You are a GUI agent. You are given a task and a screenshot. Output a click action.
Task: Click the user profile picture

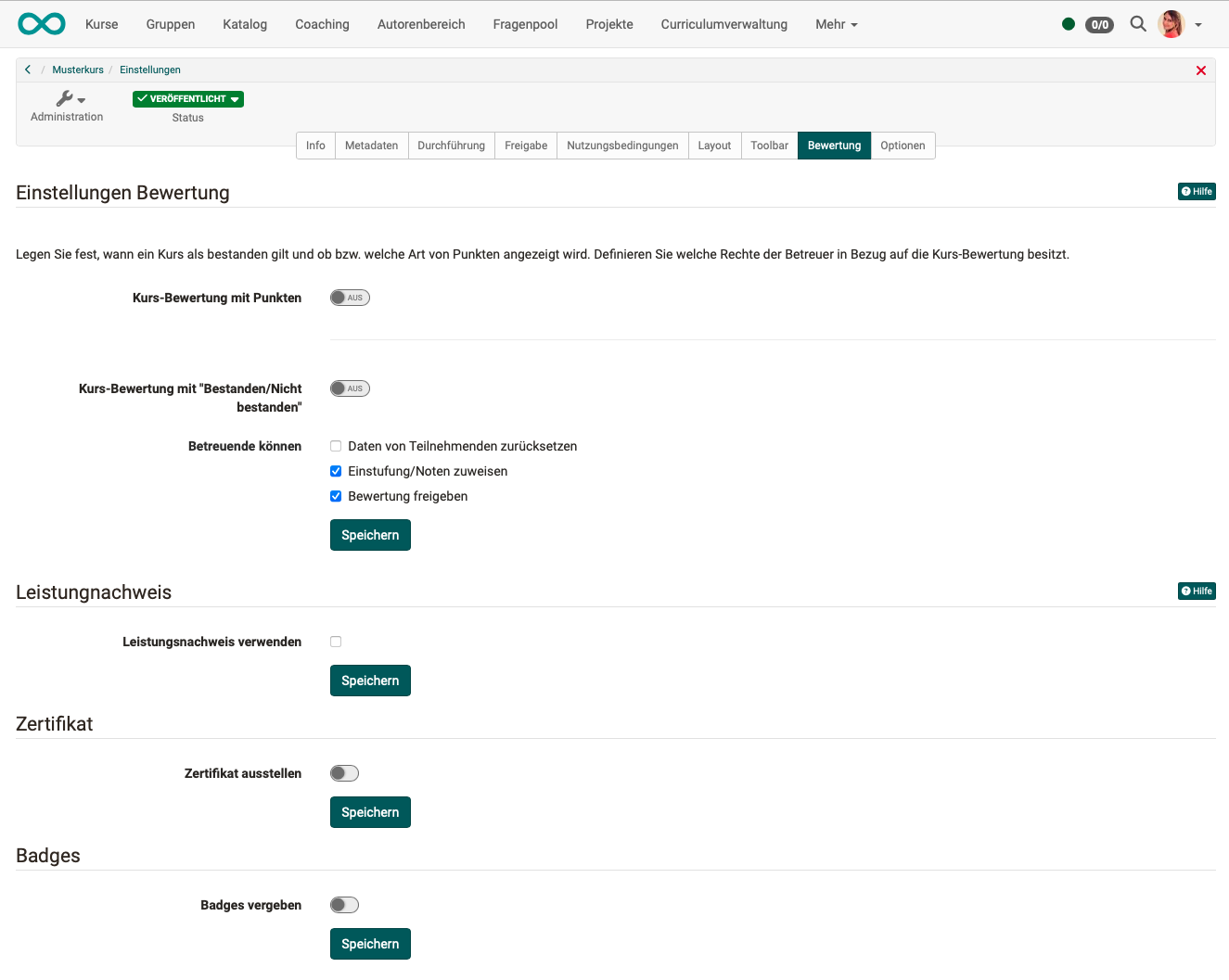tap(1171, 24)
